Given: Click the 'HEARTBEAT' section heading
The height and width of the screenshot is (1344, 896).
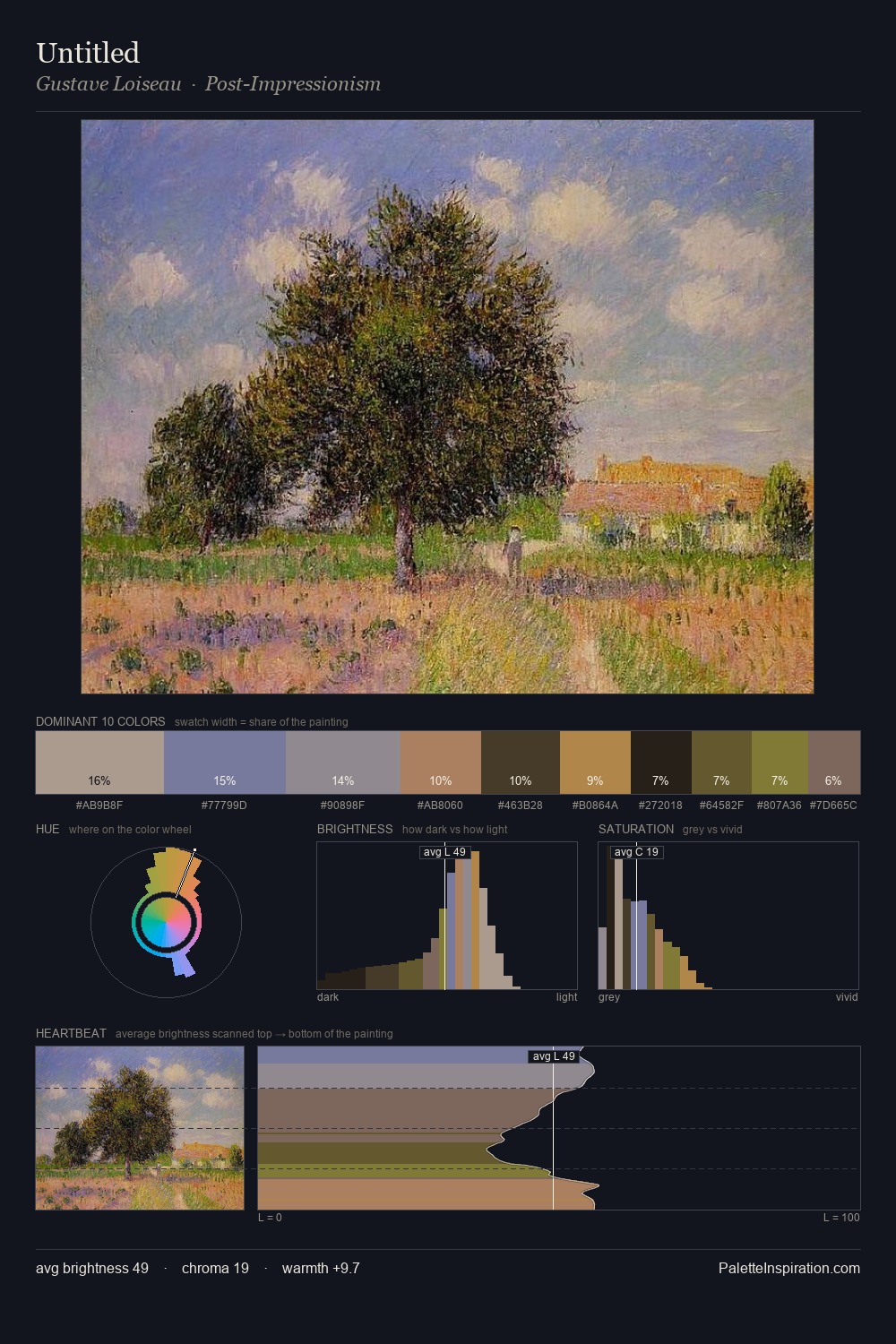Looking at the screenshot, I should pos(71,1033).
